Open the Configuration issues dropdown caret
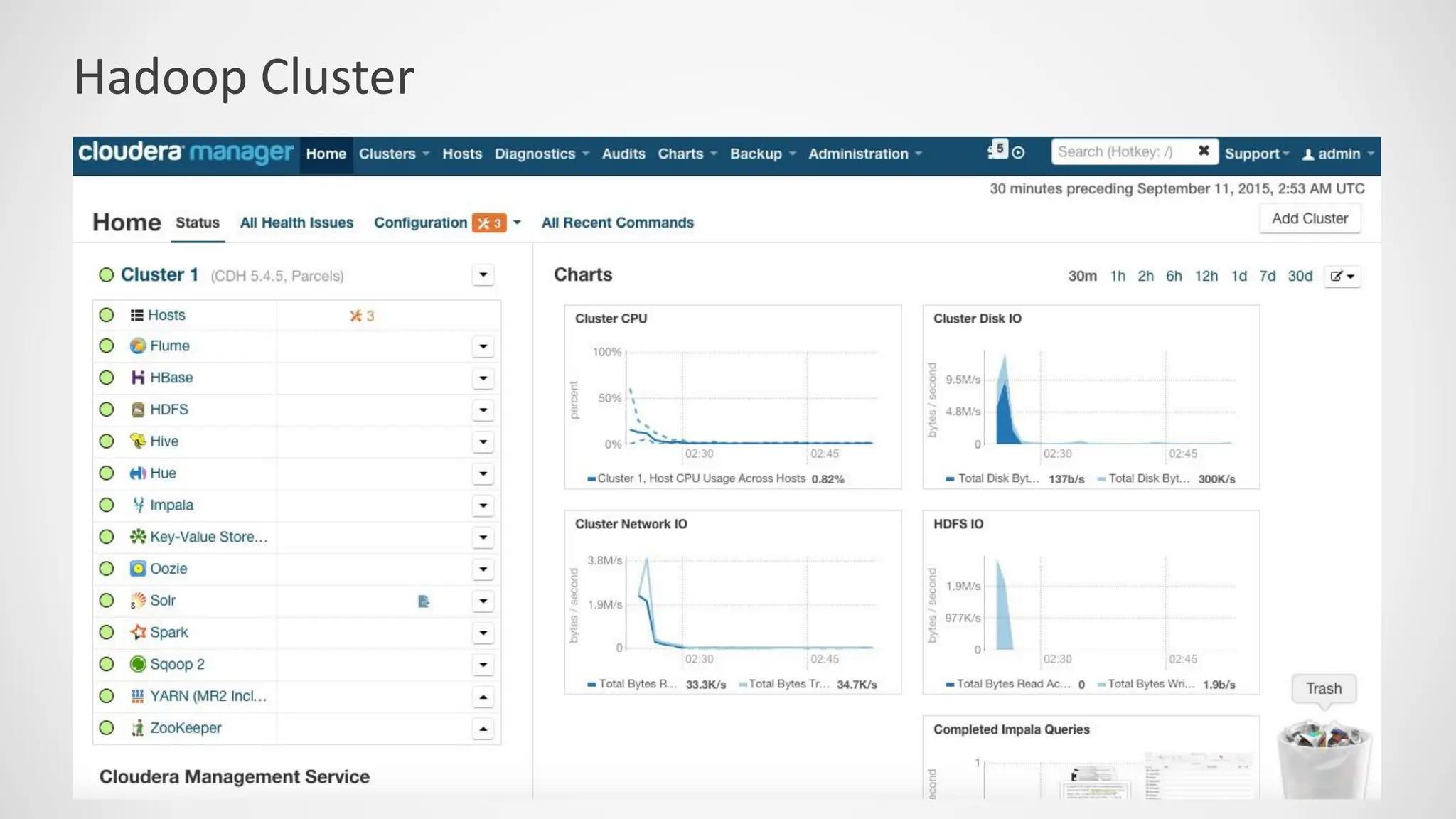 (x=518, y=223)
